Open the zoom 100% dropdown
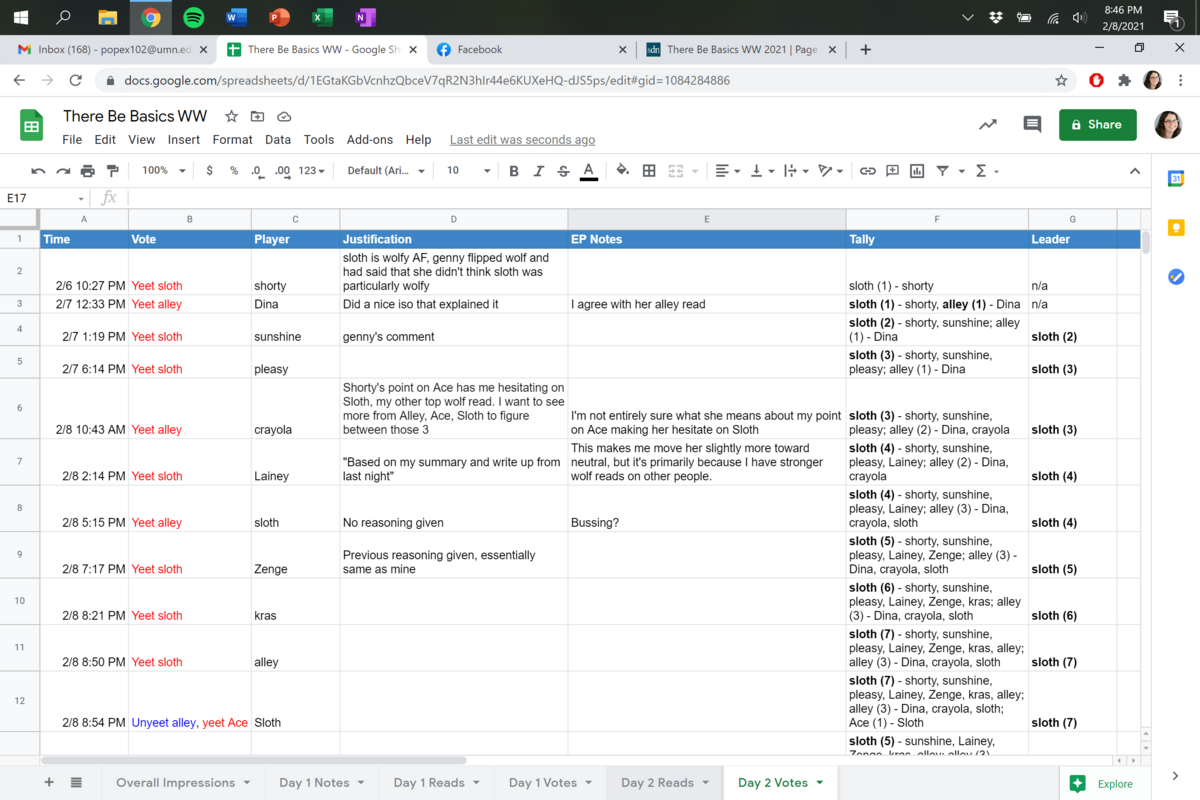The image size is (1200, 800). pyautogui.click(x=163, y=171)
